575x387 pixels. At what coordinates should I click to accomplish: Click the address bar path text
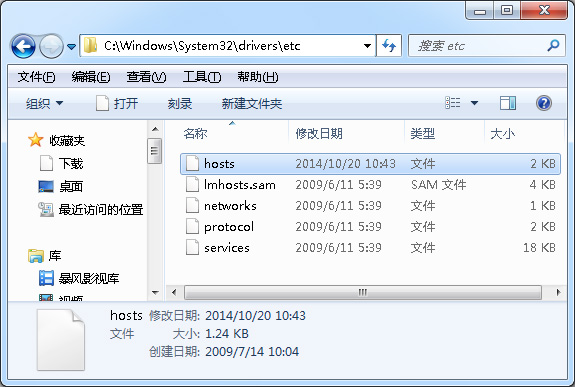[x=202, y=46]
